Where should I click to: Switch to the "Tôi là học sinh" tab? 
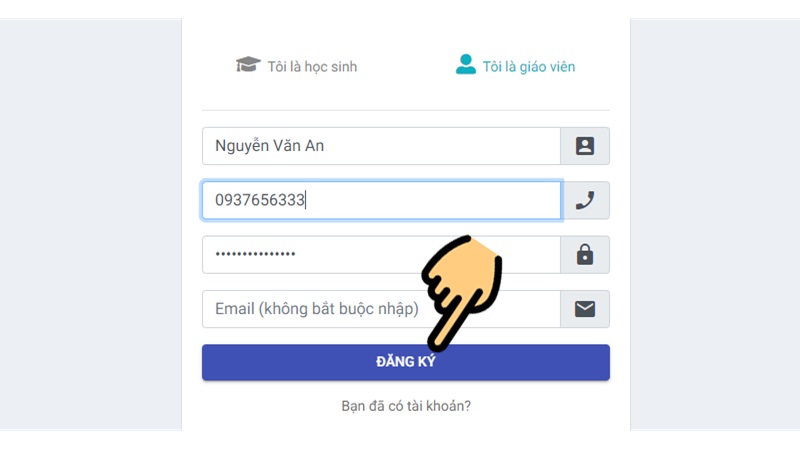click(296, 66)
